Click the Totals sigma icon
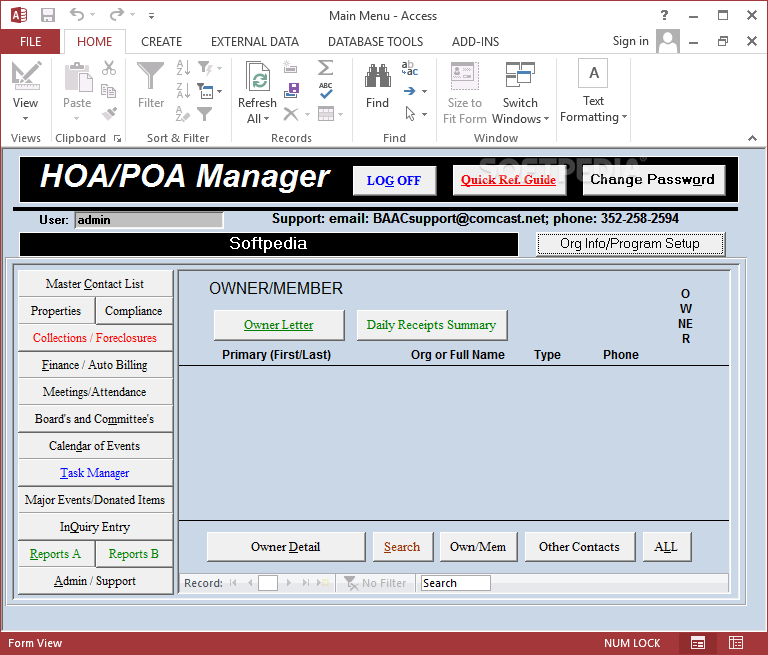Screen dimensions: 768x655 coord(325,67)
